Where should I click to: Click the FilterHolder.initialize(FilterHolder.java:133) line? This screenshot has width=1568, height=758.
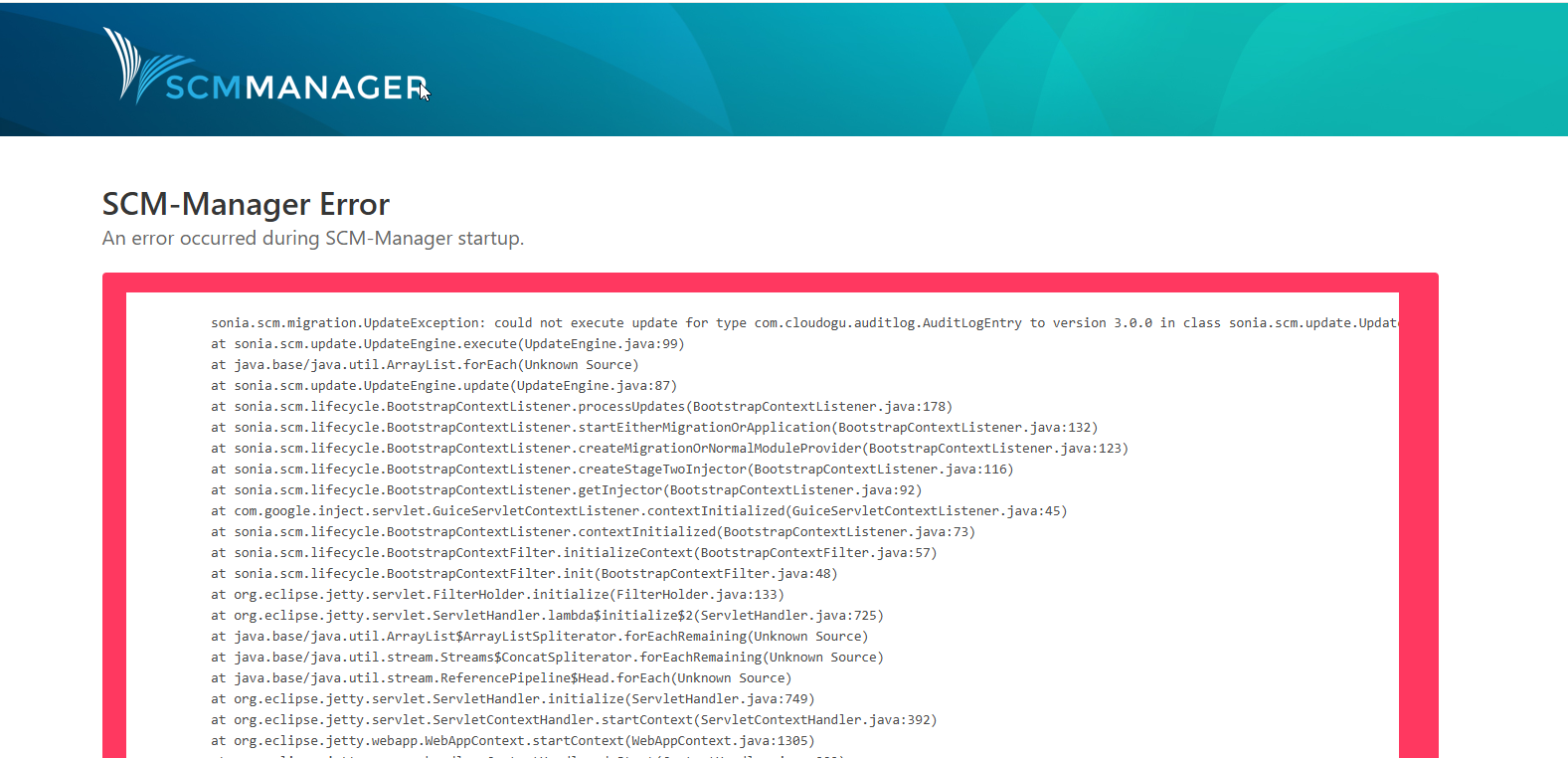pyautogui.click(x=497, y=595)
